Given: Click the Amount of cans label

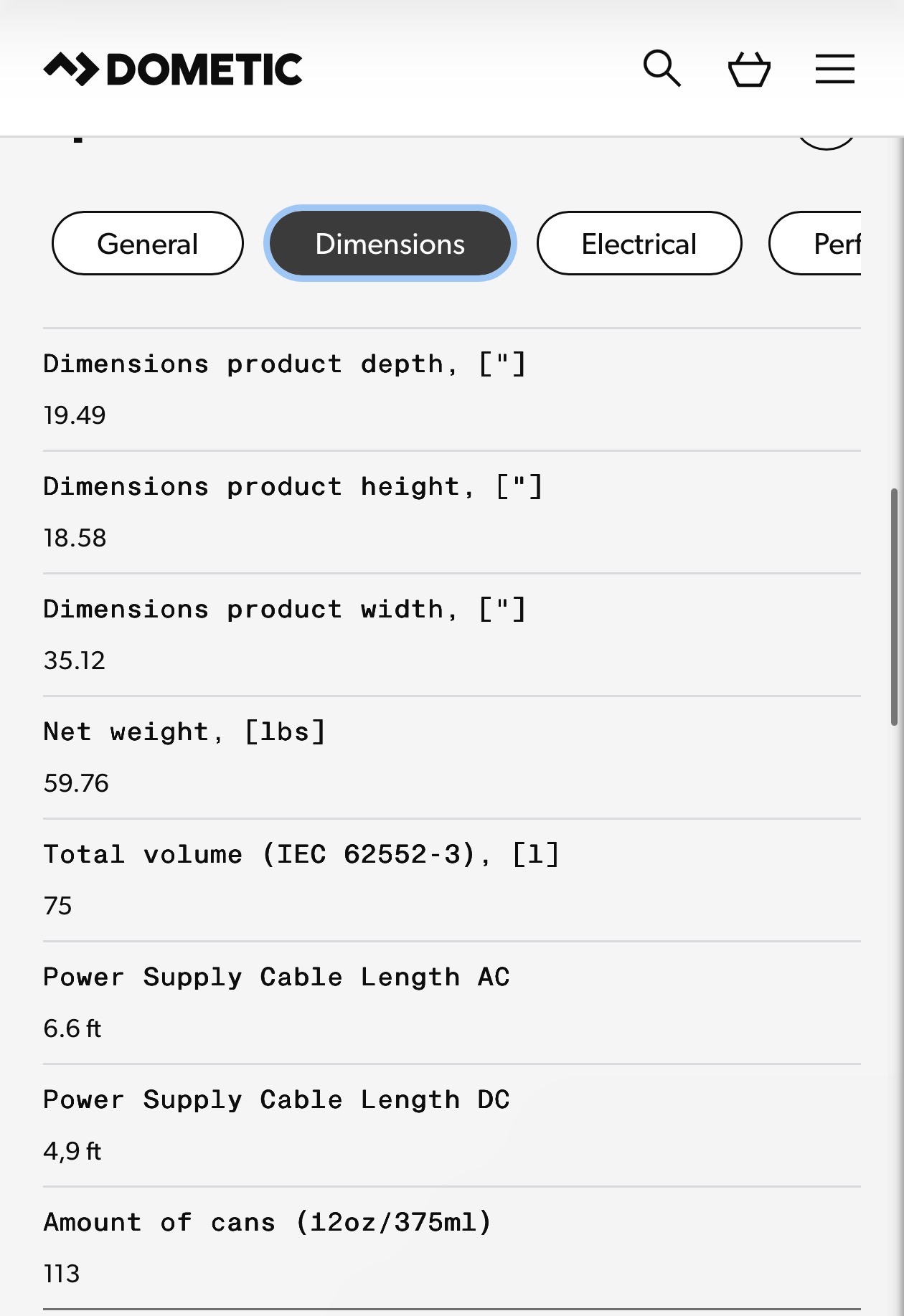Looking at the screenshot, I should (x=268, y=1222).
